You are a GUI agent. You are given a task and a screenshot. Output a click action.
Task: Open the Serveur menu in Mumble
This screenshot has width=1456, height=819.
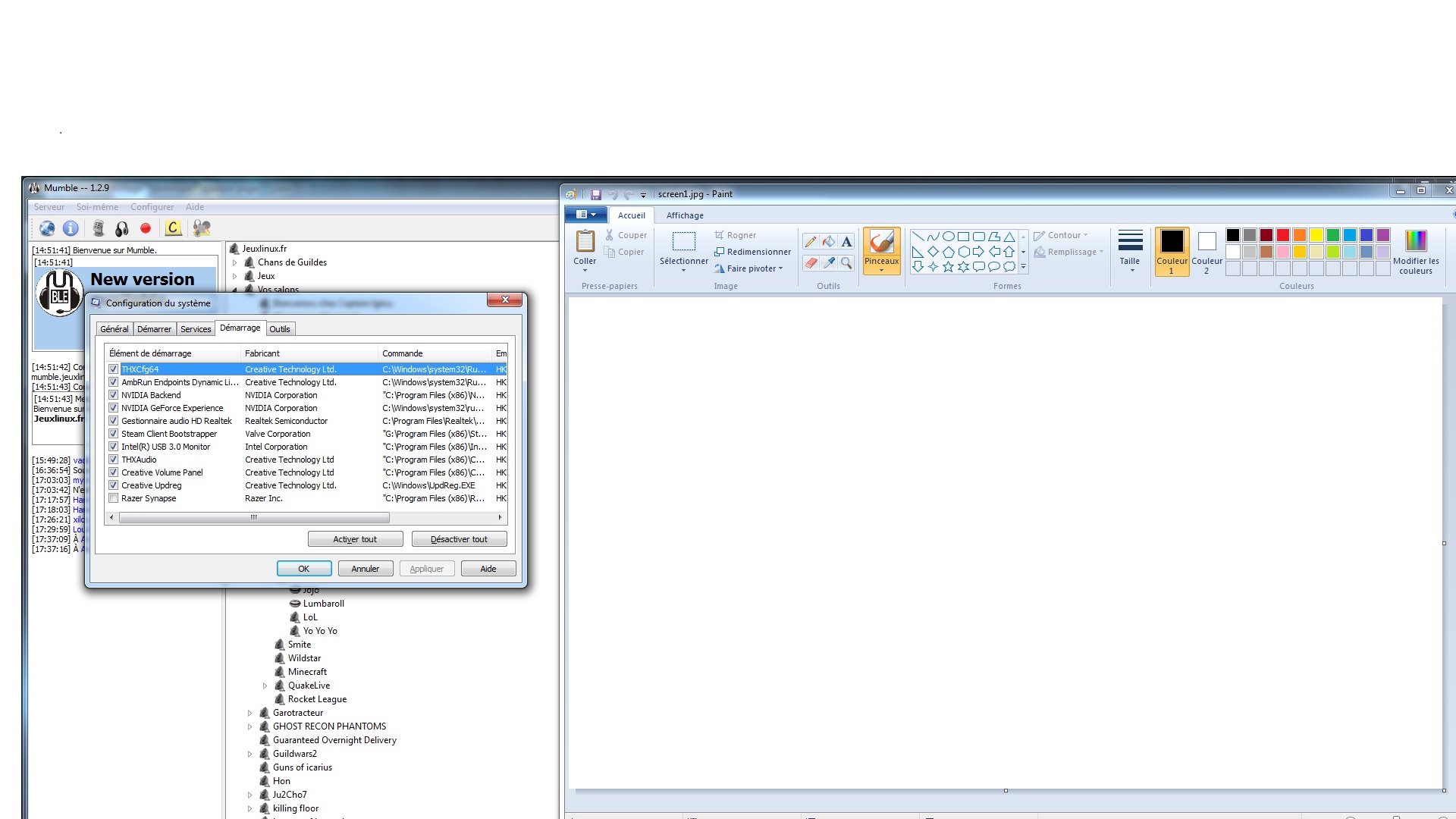point(49,207)
